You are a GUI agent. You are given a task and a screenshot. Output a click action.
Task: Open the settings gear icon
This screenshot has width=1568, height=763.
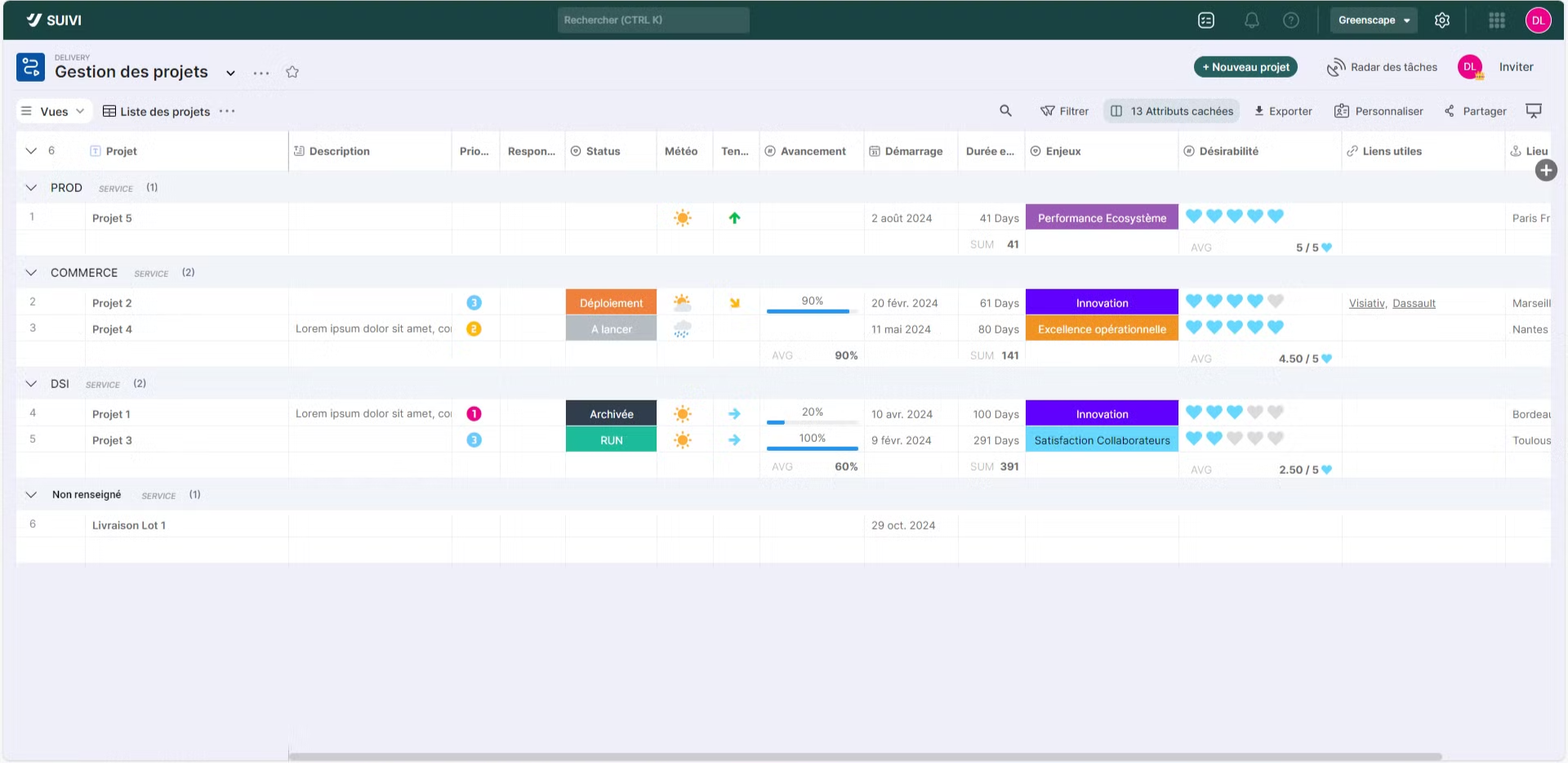[x=1442, y=20]
